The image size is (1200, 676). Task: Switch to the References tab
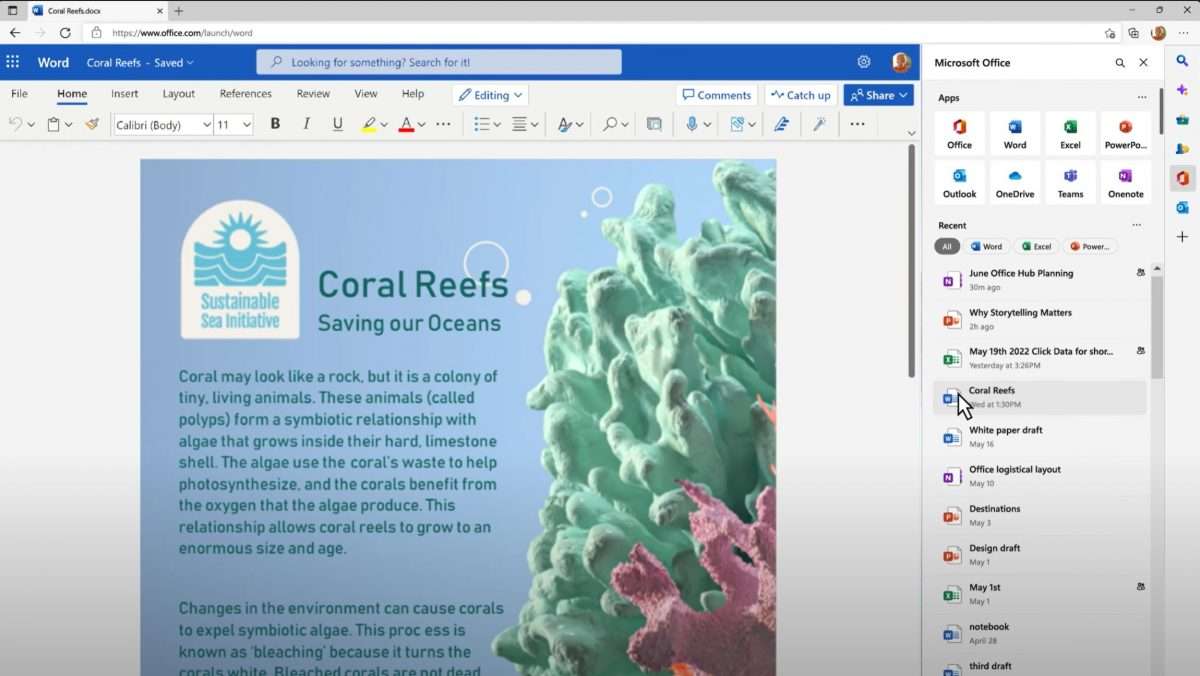point(246,94)
